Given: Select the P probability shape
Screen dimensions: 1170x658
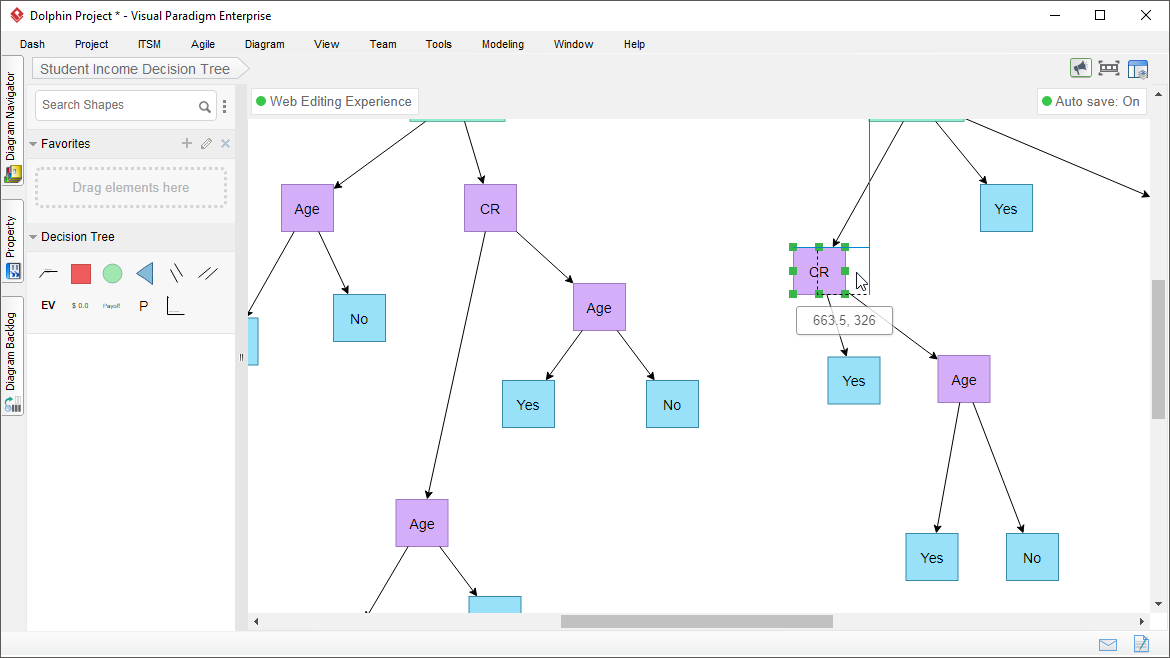Looking at the screenshot, I should coord(143,306).
